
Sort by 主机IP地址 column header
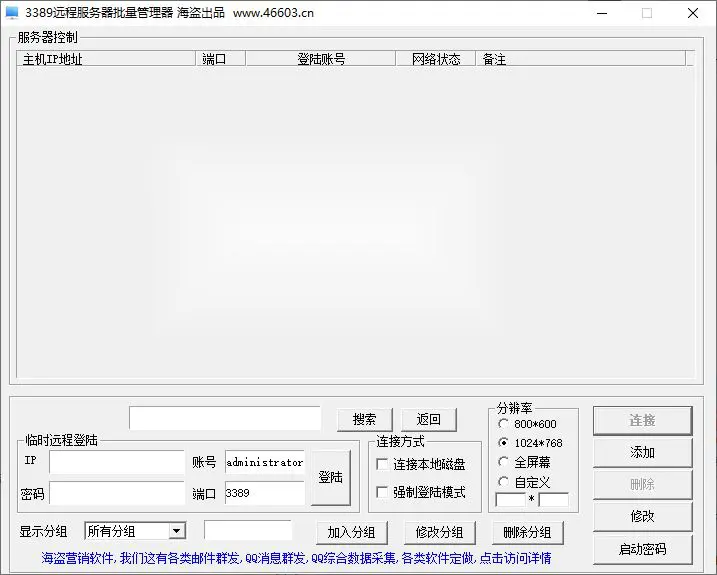point(106,59)
